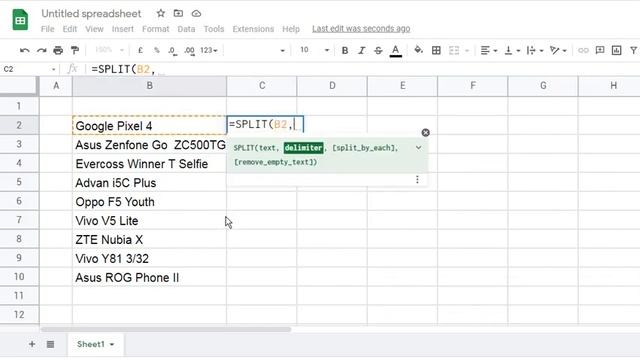
Task: Increase decimal places
Action: coord(189,51)
